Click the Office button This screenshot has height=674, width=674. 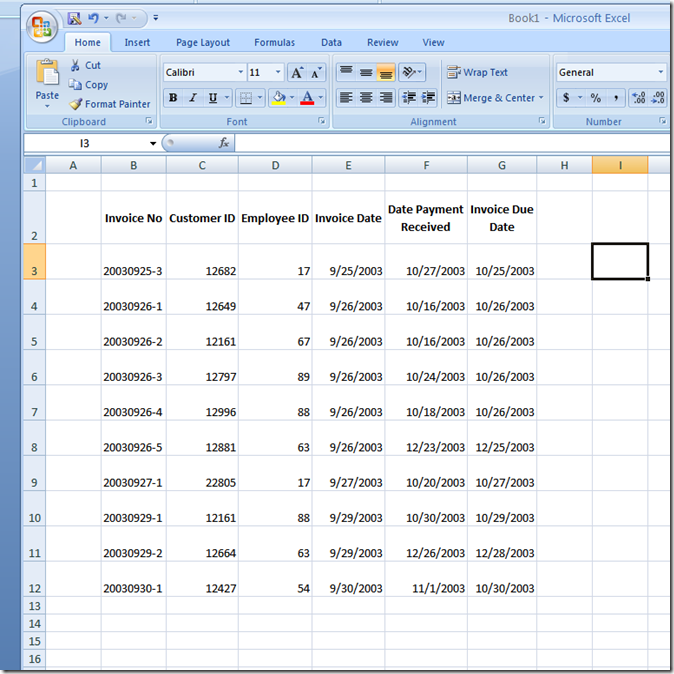pyautogui.click(x=42, y=28)
